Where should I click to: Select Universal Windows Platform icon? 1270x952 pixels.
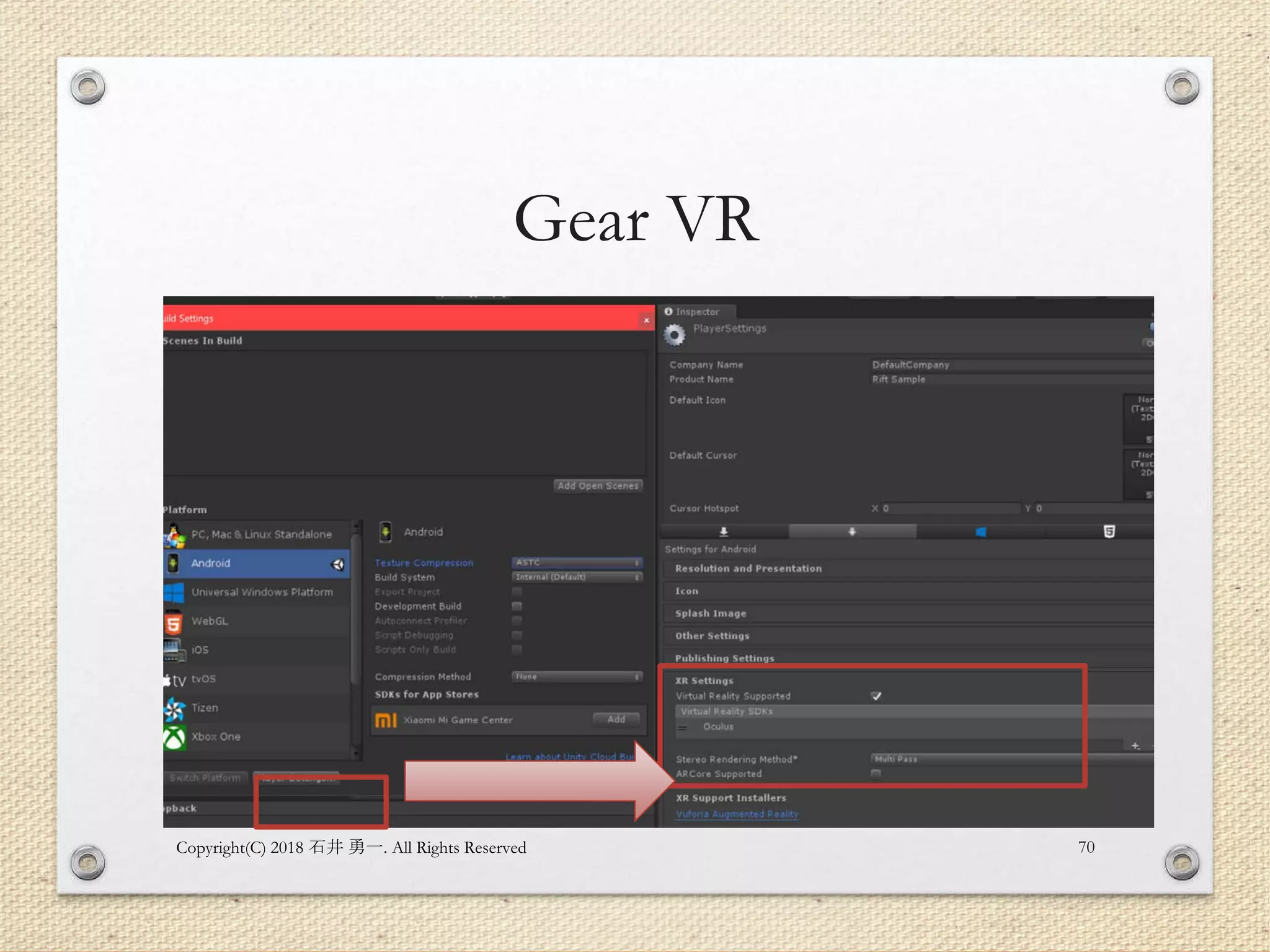click(x=174, y=593)
